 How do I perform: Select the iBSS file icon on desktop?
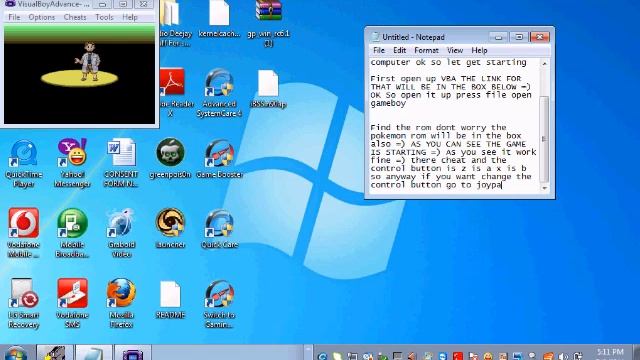point(268,89)
